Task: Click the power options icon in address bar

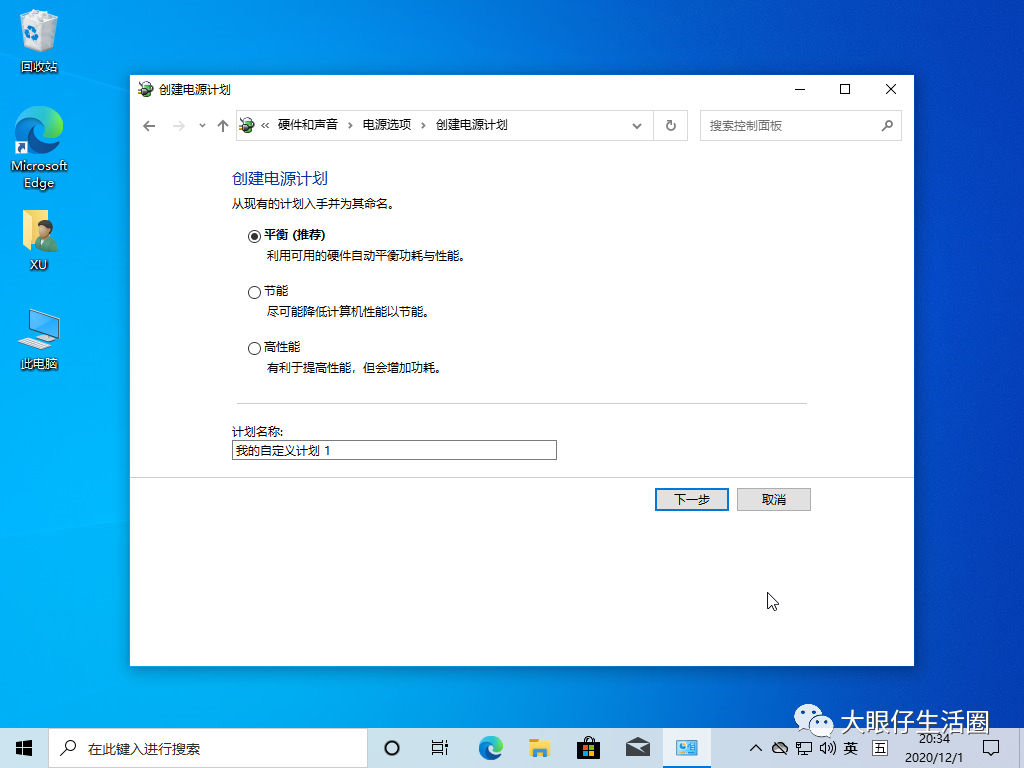Action: 247,125
